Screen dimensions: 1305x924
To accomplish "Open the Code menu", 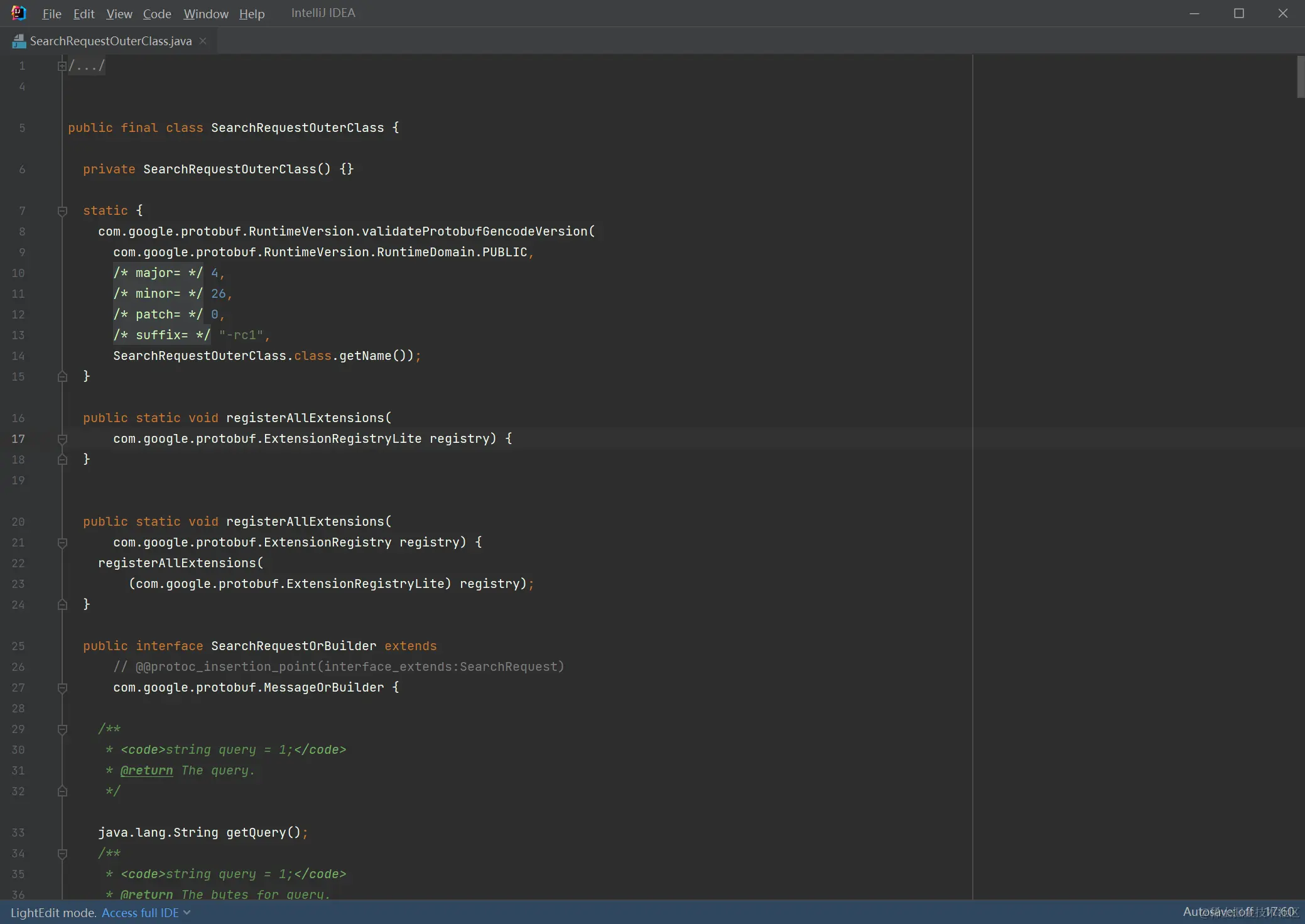I will (157, 14).
